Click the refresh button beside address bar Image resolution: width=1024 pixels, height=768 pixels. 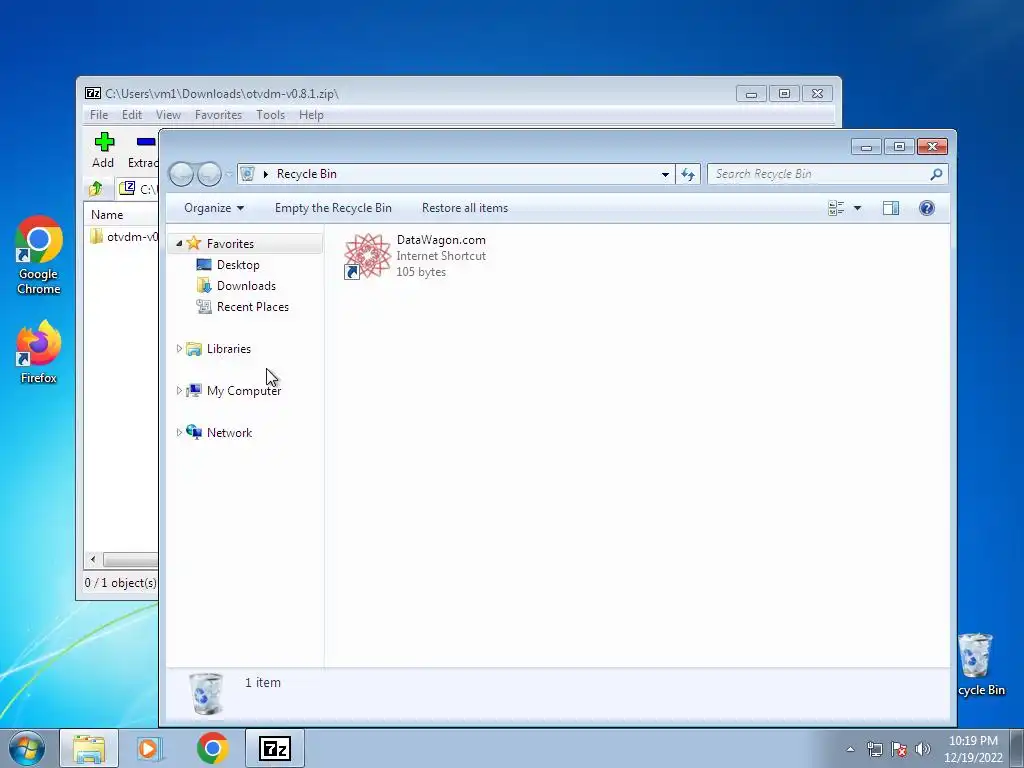click(688, 174)
